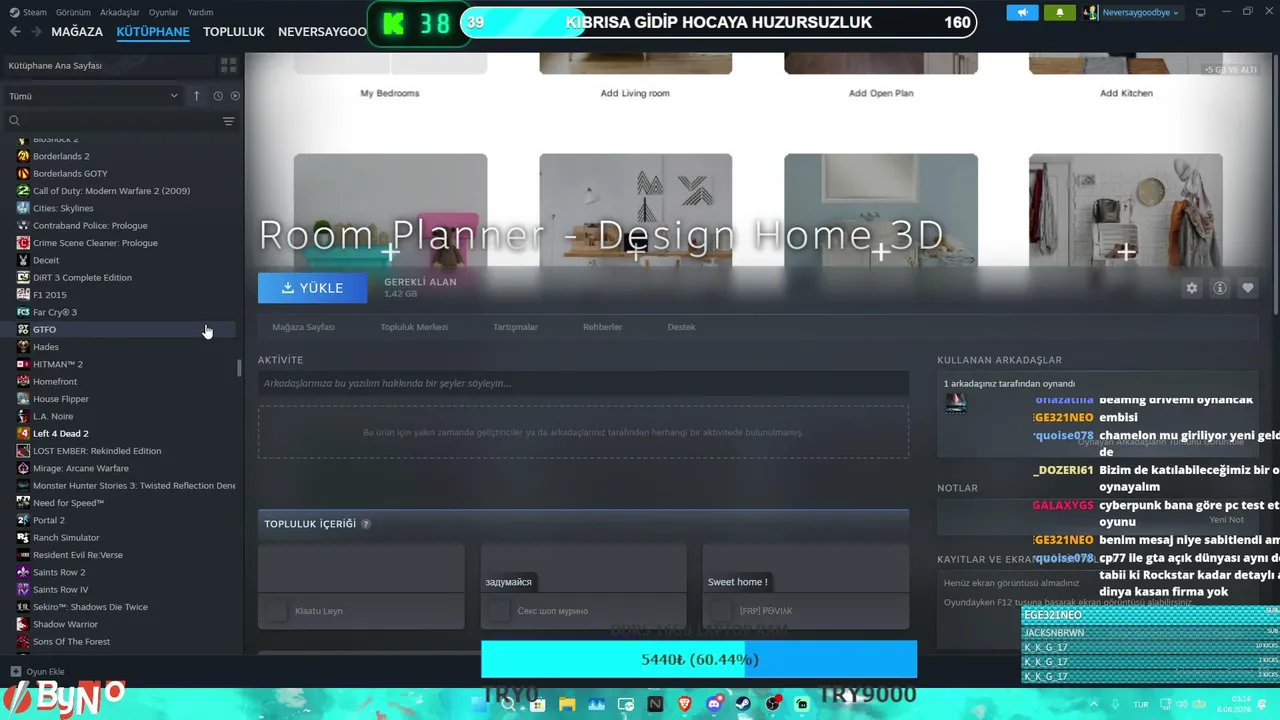The height and width of the screenshot is (720, 1280).
Task: Click the Cities: Skylines icon in library
Action: click(23, 208)
